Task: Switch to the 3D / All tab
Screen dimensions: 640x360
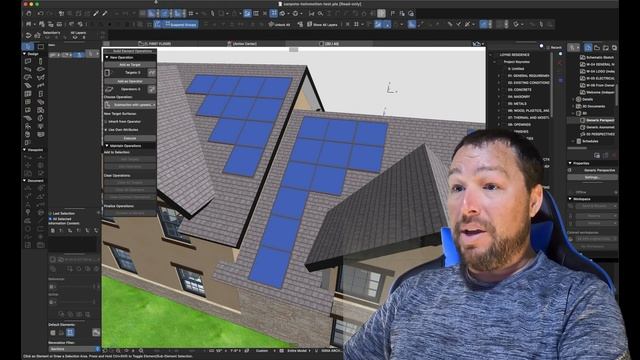Action: [x=329, y=43]
